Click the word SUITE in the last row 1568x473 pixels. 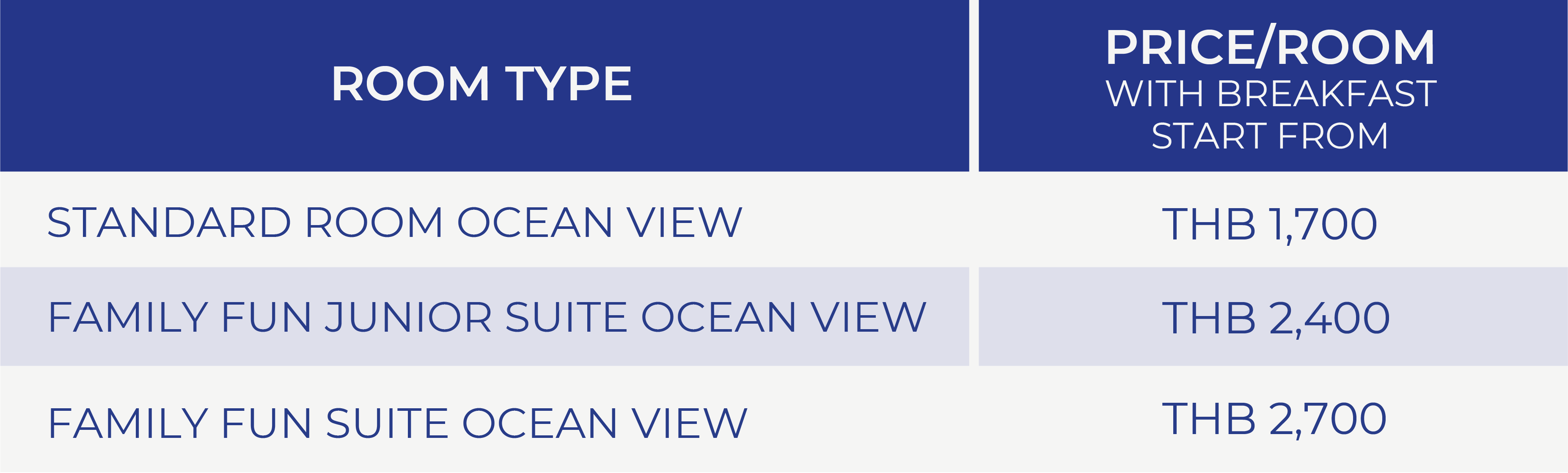point(387,423)
